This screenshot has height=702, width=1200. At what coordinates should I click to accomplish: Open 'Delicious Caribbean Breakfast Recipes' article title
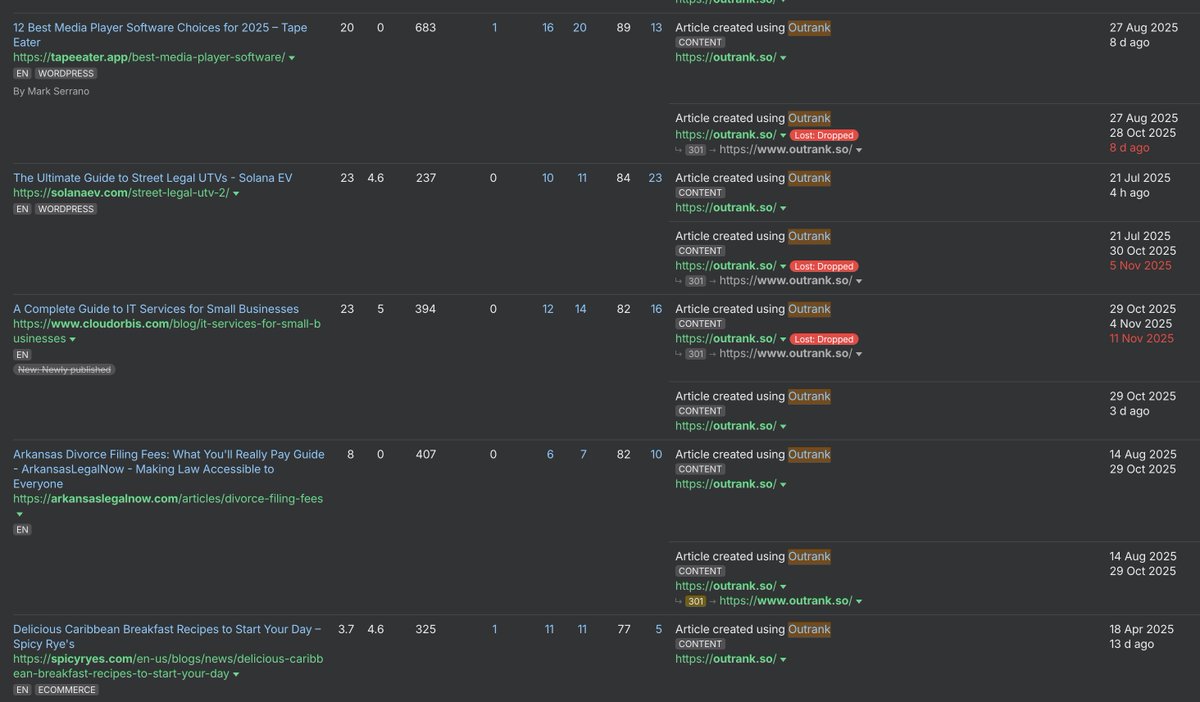tap(167, 637)
